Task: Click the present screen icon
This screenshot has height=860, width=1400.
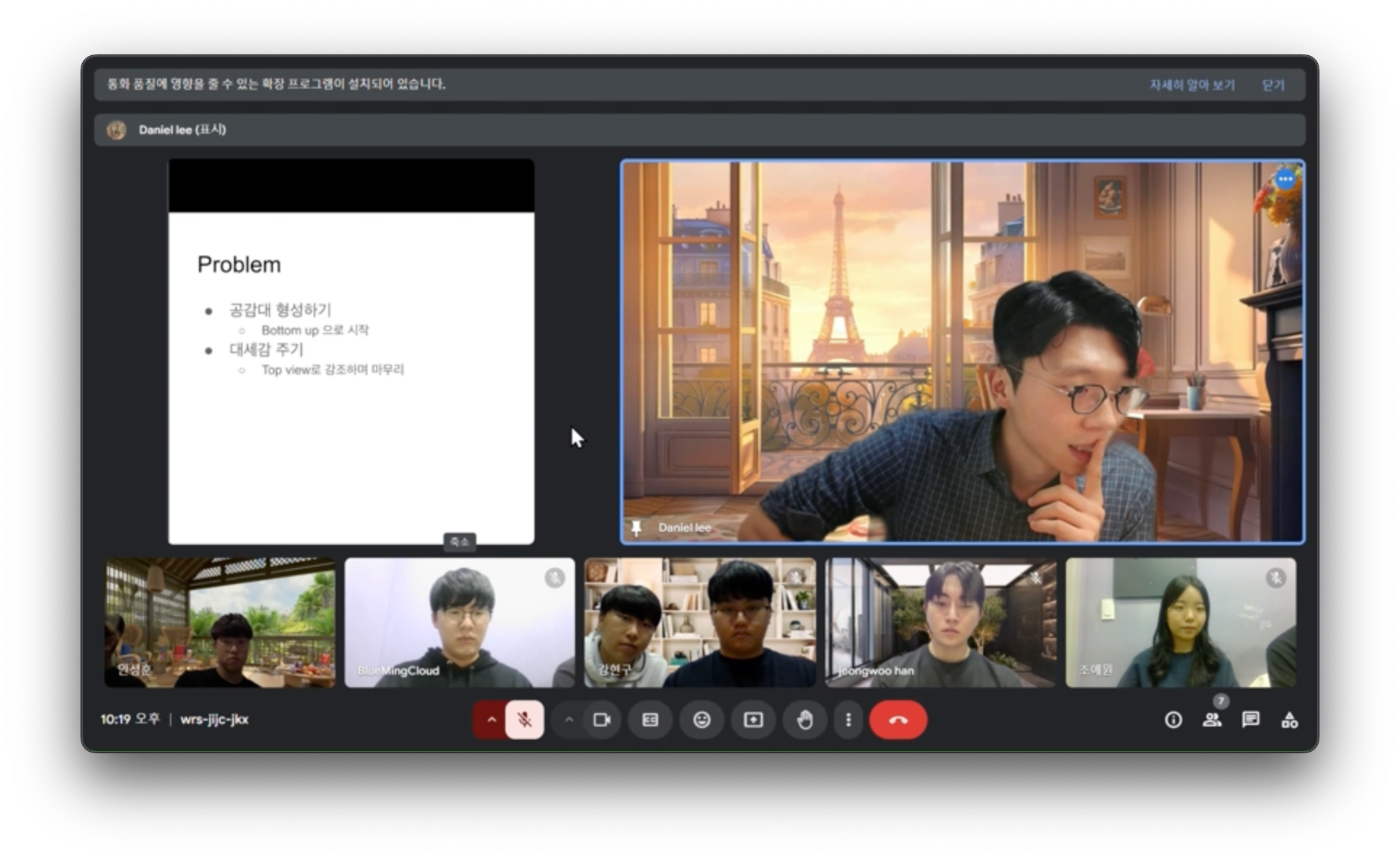Action: coord(753,720)
